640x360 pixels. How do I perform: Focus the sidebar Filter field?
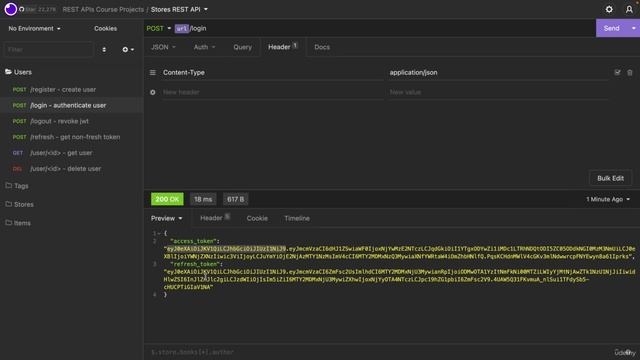click(48, 49)
